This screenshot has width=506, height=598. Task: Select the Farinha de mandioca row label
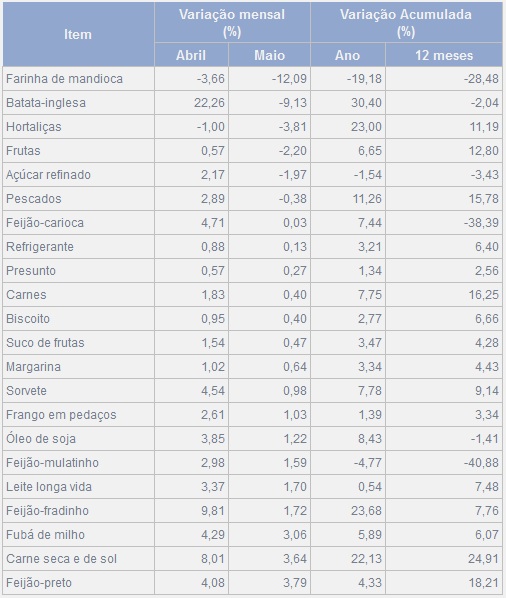click(x=64, y=79)
